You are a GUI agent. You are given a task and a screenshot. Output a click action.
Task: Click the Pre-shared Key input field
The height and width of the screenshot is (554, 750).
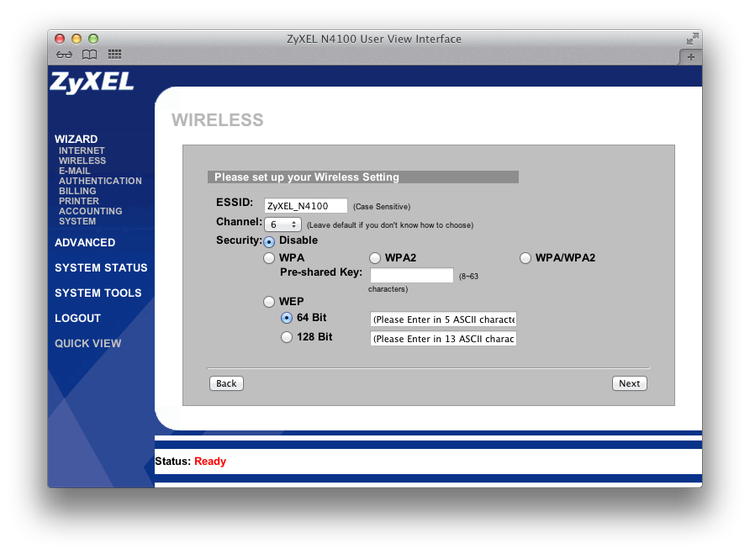pyautogui.click(x=412, y=275)
